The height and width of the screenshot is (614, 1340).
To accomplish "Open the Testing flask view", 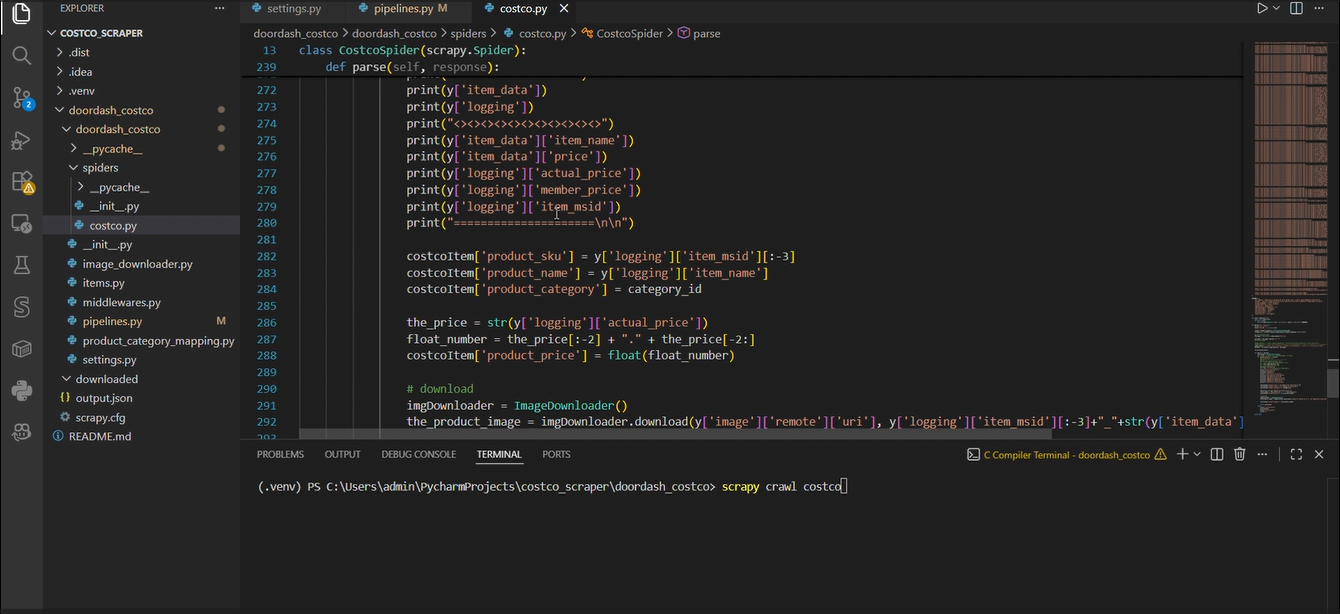I will [x=21, y=265].
